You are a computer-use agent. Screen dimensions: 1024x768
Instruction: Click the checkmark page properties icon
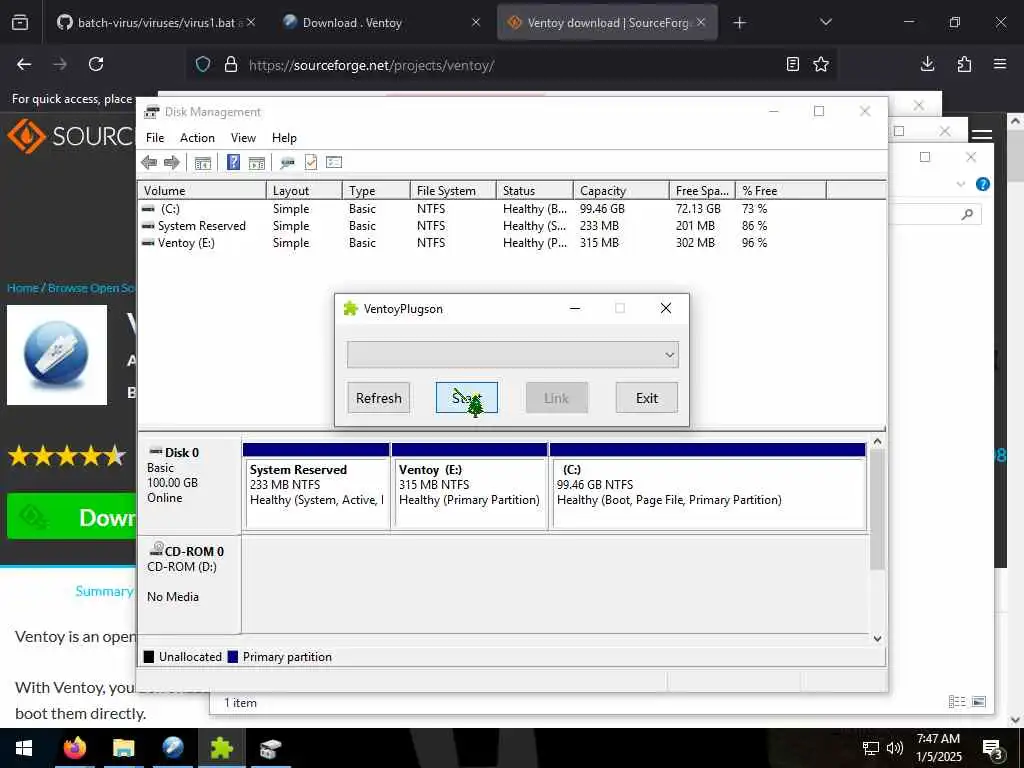click(311, 163)
